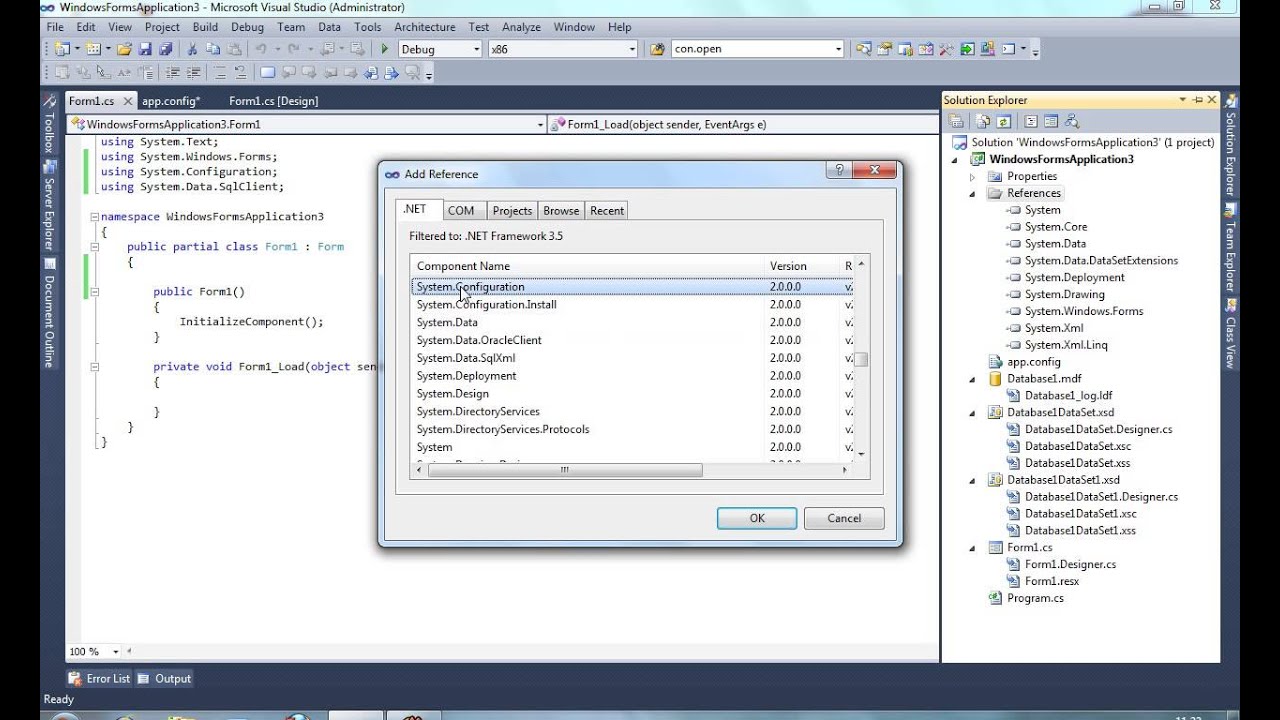Click the Refresh icon in Solution Explorer
1280x720 pixels.
[1003, 121]
